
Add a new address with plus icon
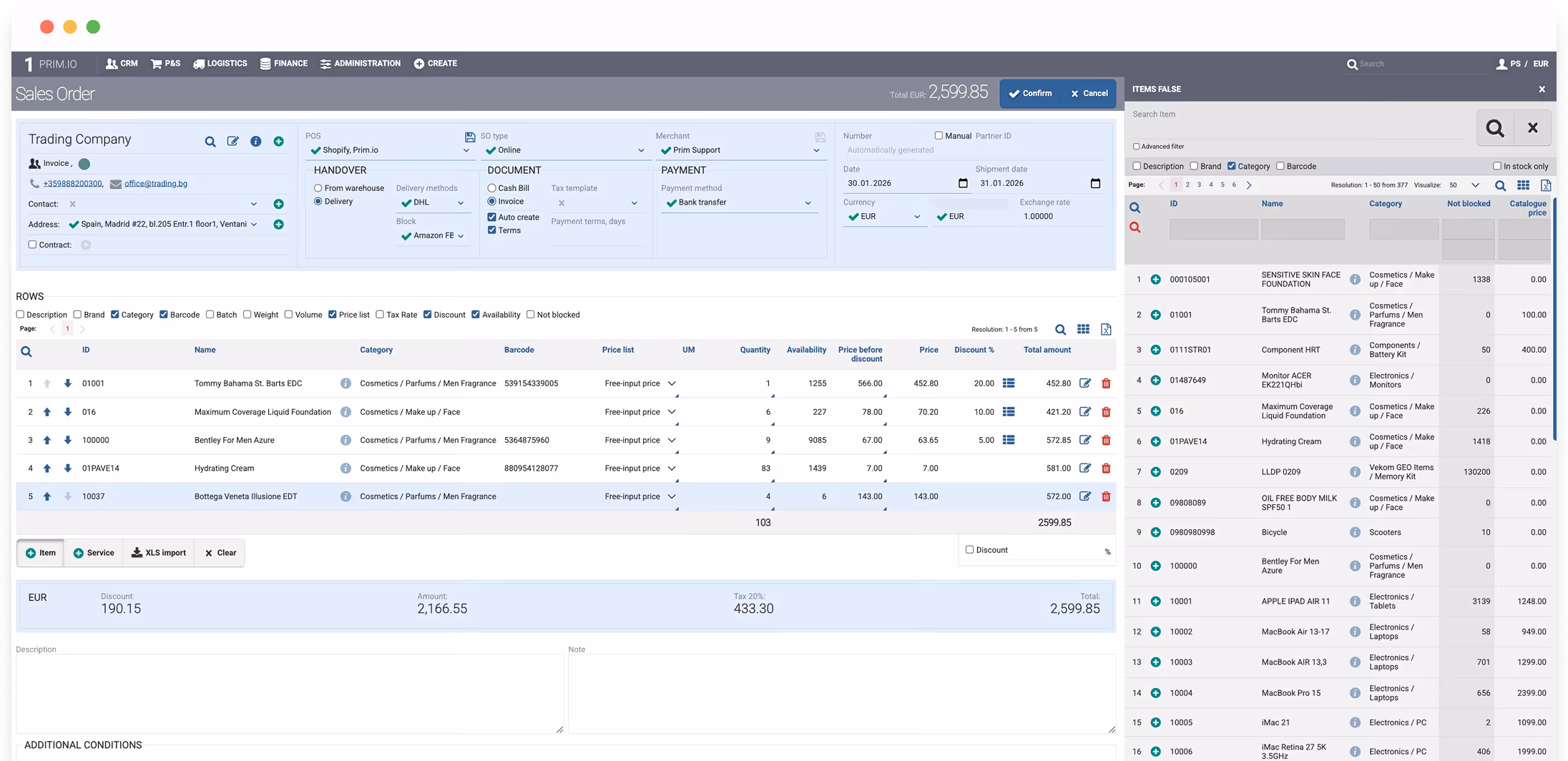click(x=279, y=225)
